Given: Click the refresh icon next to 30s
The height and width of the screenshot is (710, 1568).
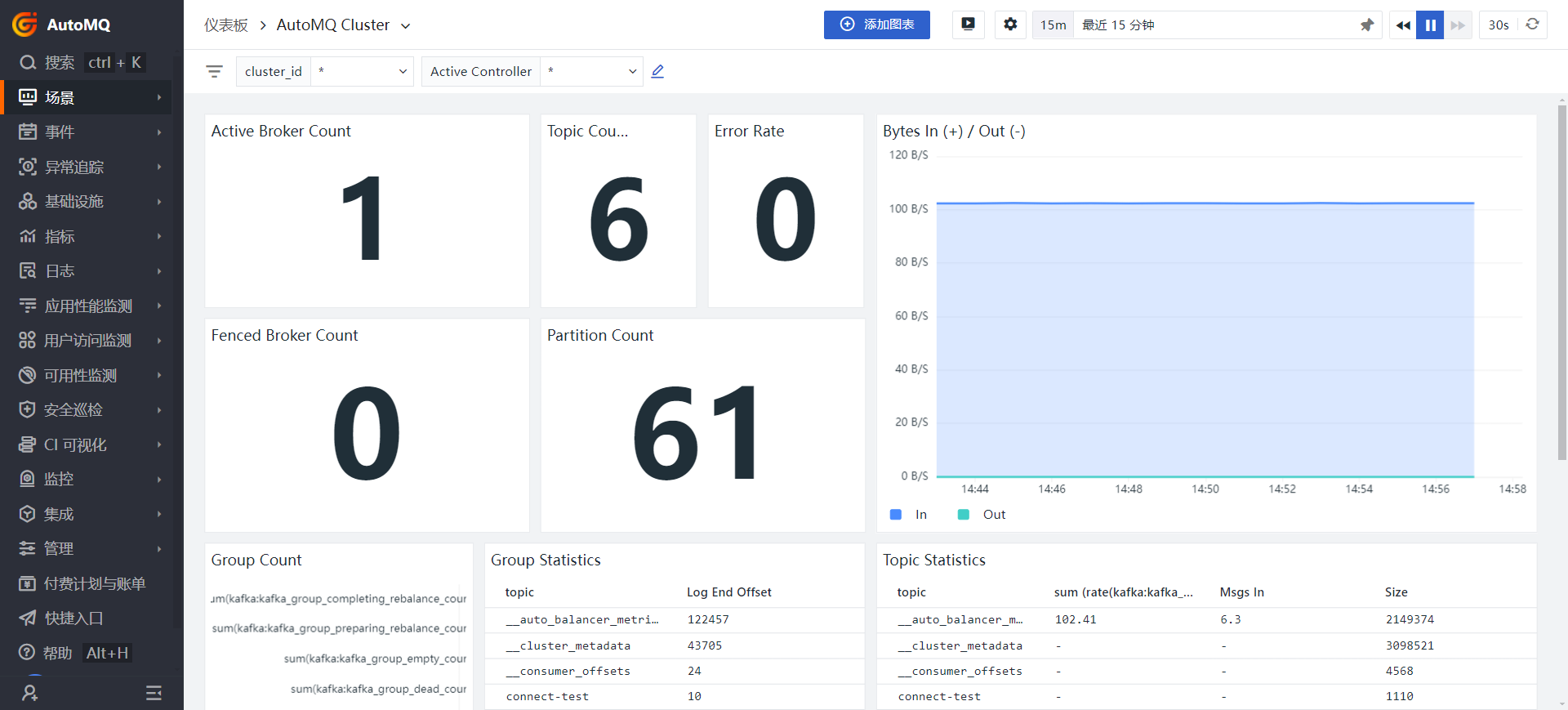Looking at the screenshot, I should (x=1533, y=25).
